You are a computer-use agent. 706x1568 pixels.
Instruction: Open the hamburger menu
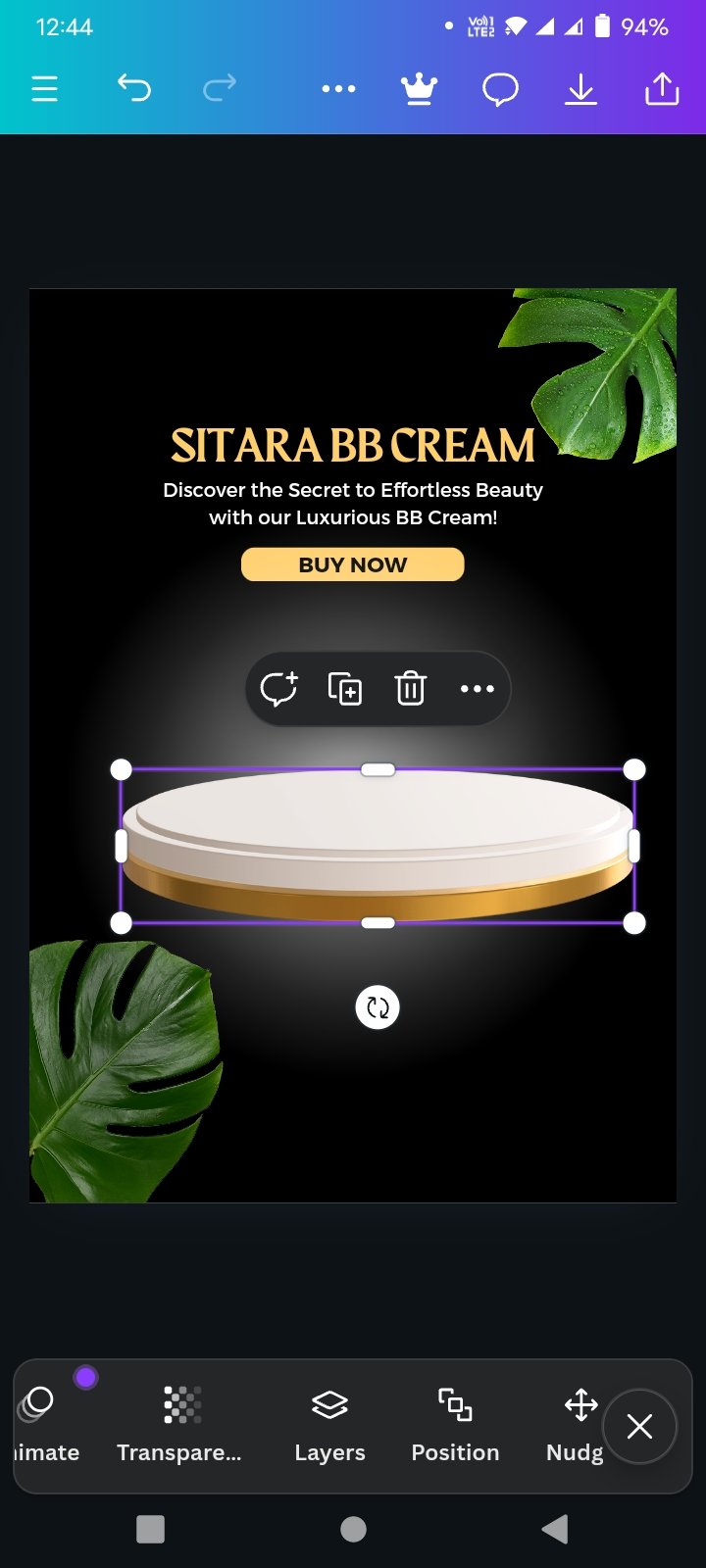coord(44,89)
